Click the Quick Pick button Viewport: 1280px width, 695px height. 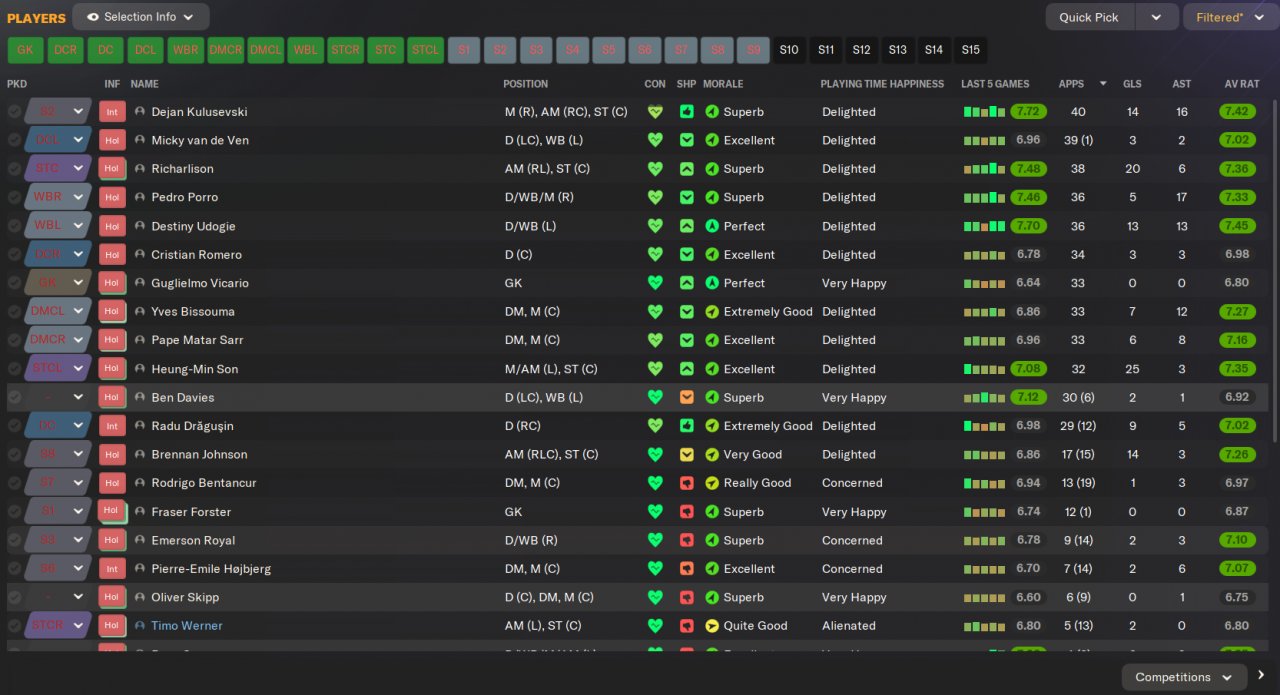click(x=1090, y=17)
